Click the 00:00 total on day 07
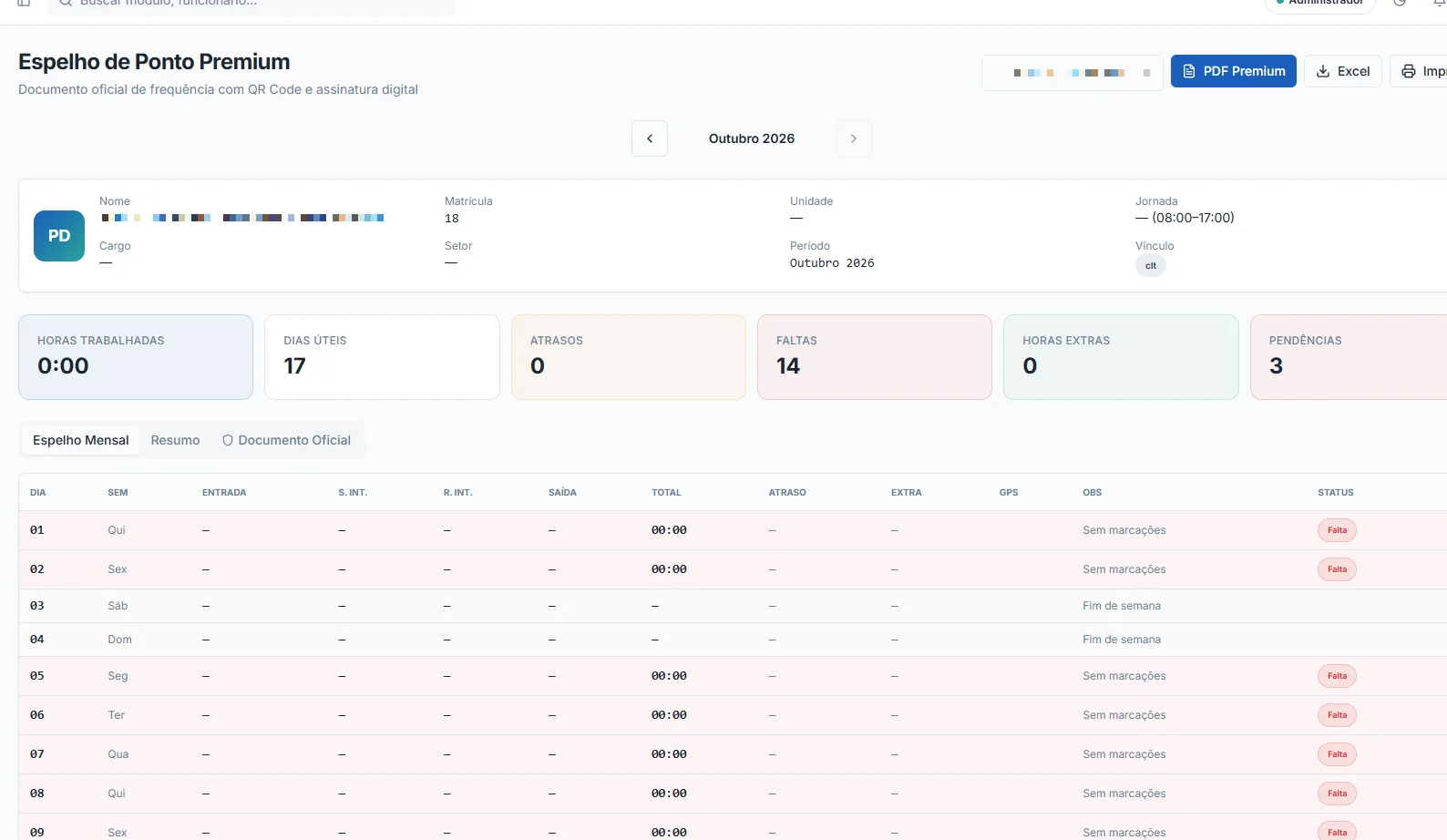Viewport: 1447px width, 840px height. pyautogui.click(x=669, y=754)
